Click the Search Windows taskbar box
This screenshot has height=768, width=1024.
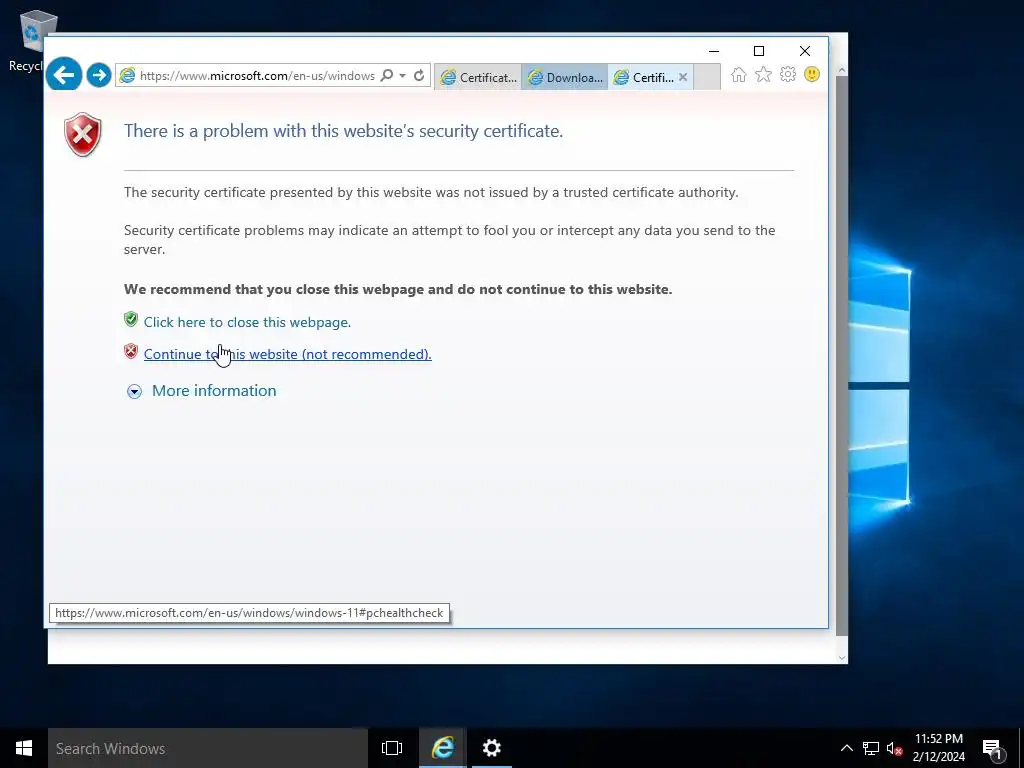(208, 748)
